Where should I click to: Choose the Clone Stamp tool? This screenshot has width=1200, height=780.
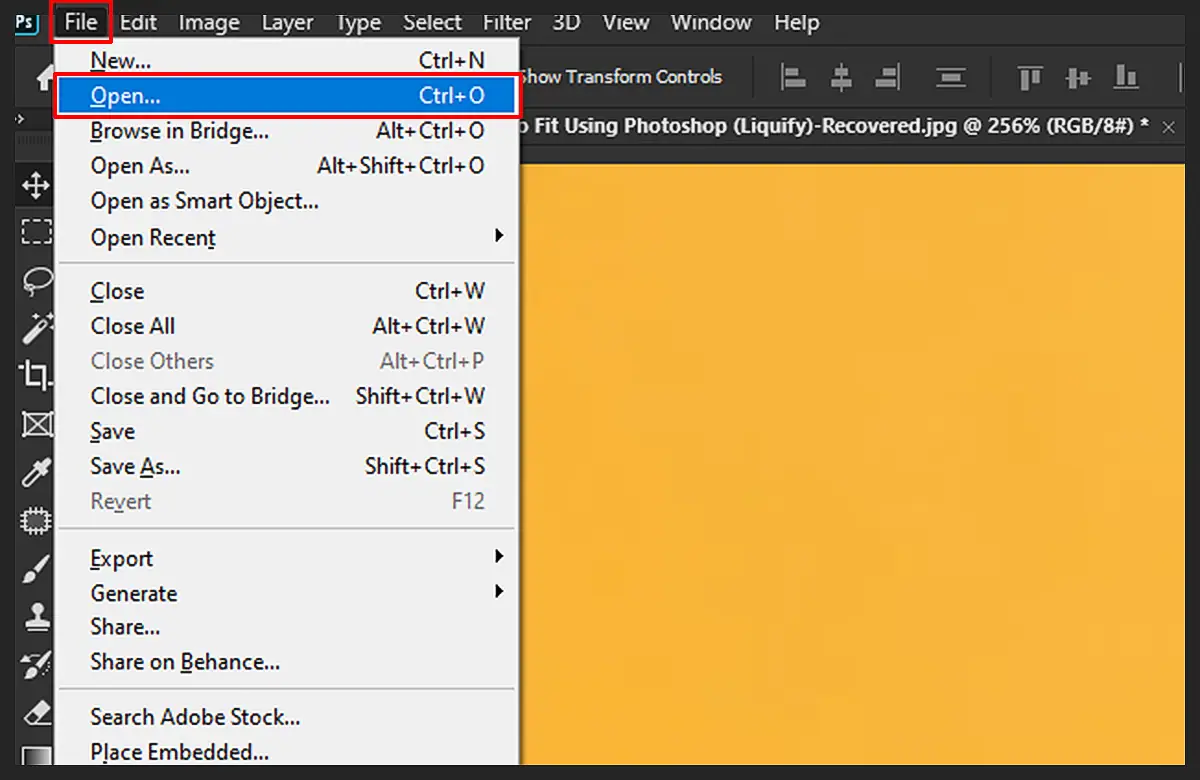click(x=35, y=615)
